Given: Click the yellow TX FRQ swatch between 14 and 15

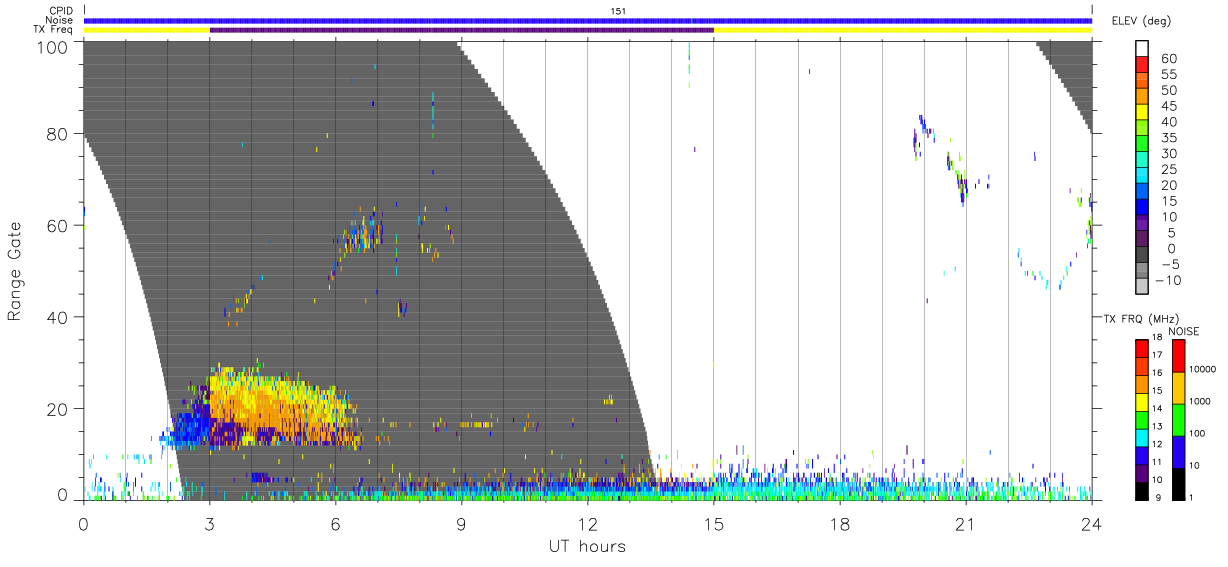Looking at the screenshot, I should (1142, 402).
